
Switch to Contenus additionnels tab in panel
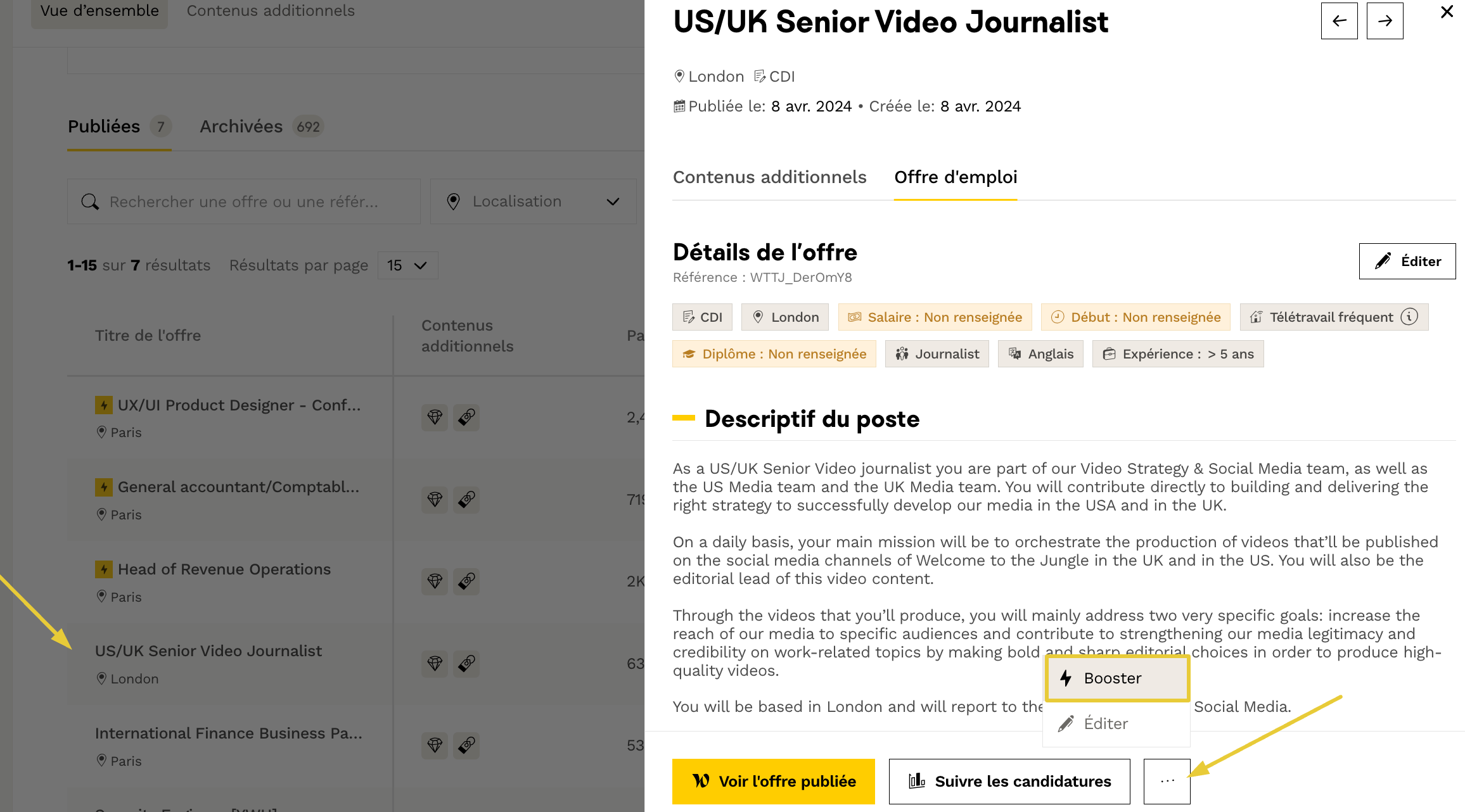point(769,177)
